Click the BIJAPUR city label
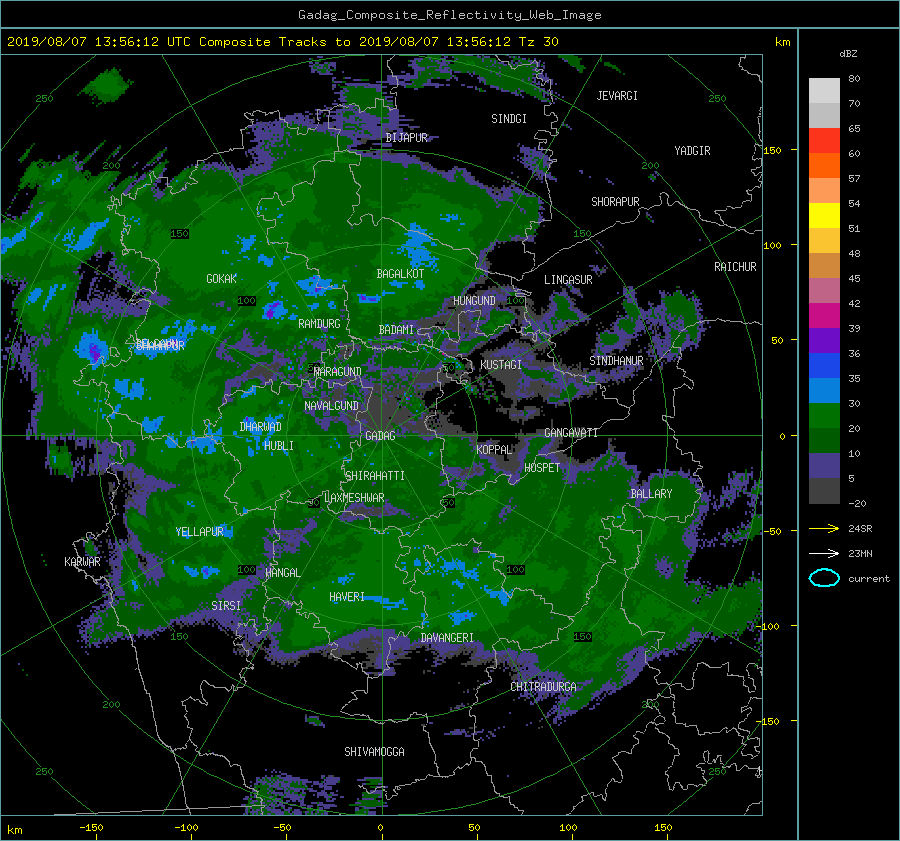 407,138
